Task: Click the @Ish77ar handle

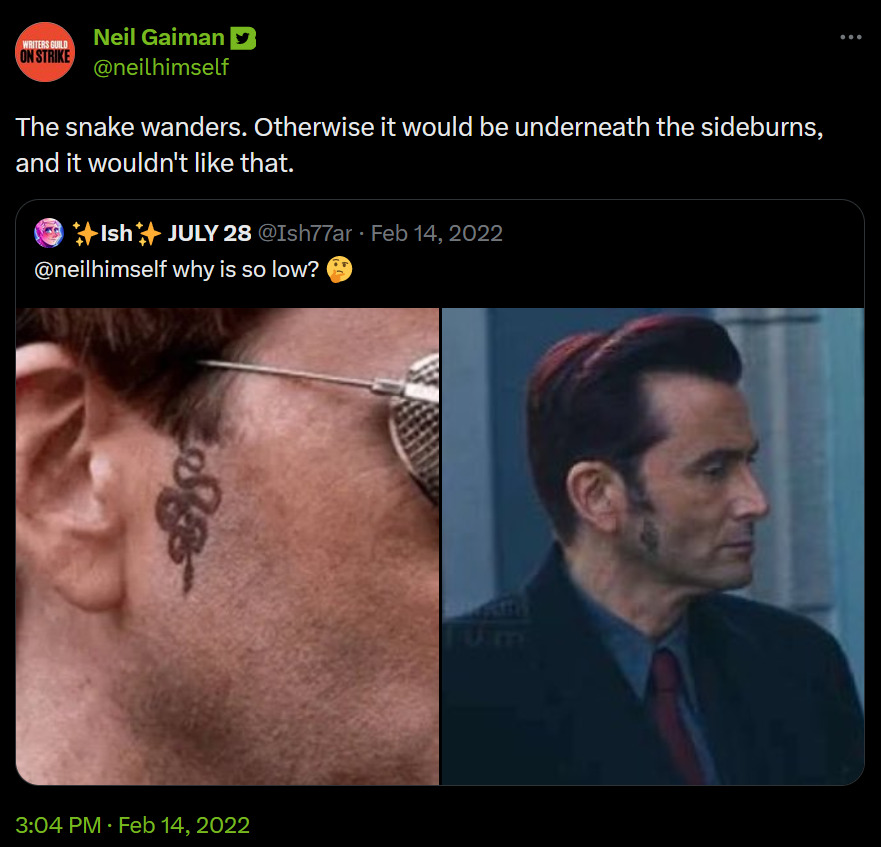Action: tap(305, 233)
